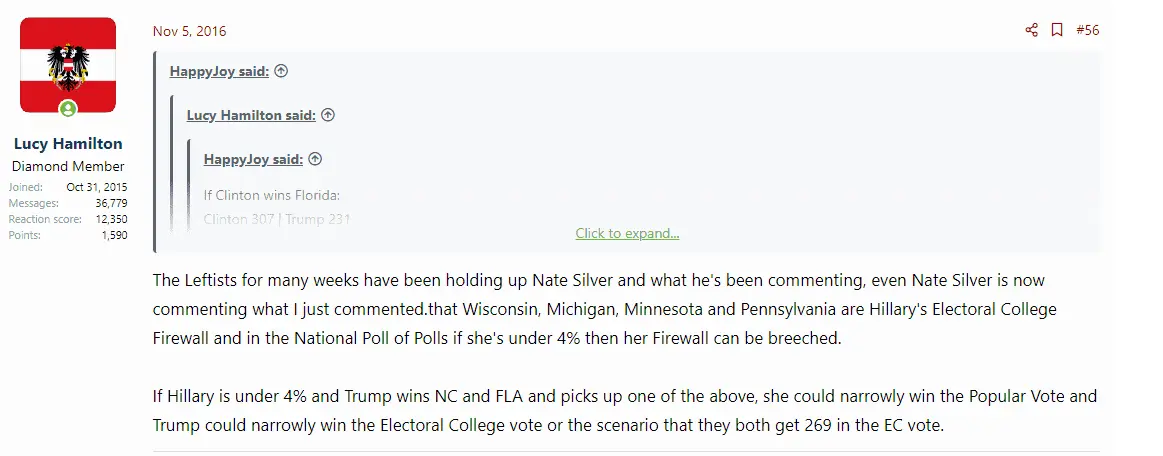Click the green online status indicator on avatar
The width and height of the screenshot is (1163, 456).
[68, 108]
